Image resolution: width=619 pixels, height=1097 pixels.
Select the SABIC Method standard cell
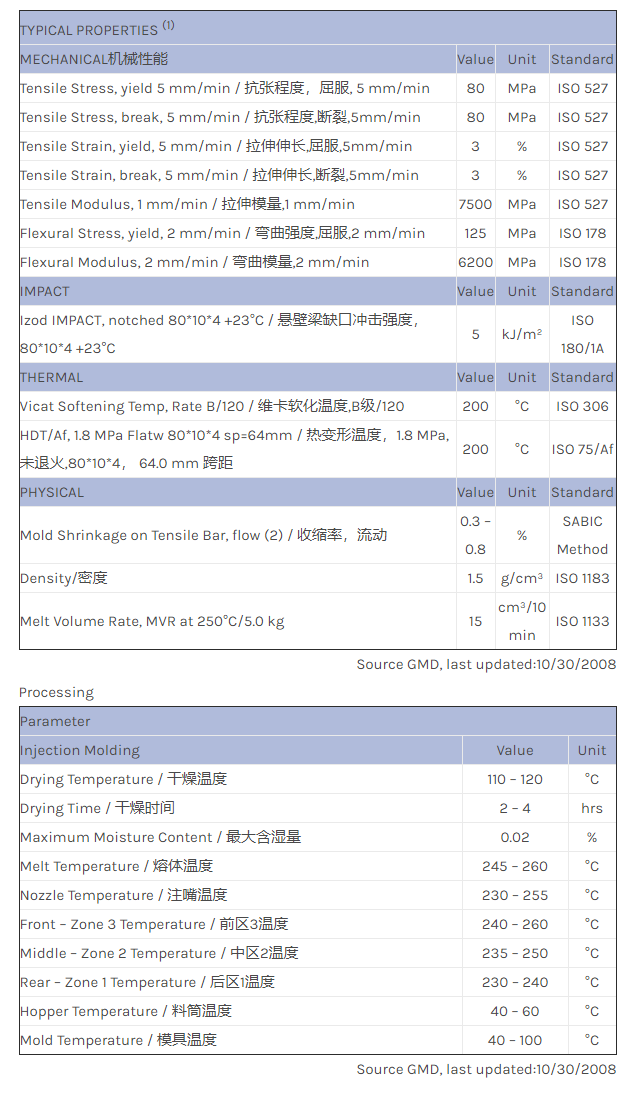tap(583, 535)
